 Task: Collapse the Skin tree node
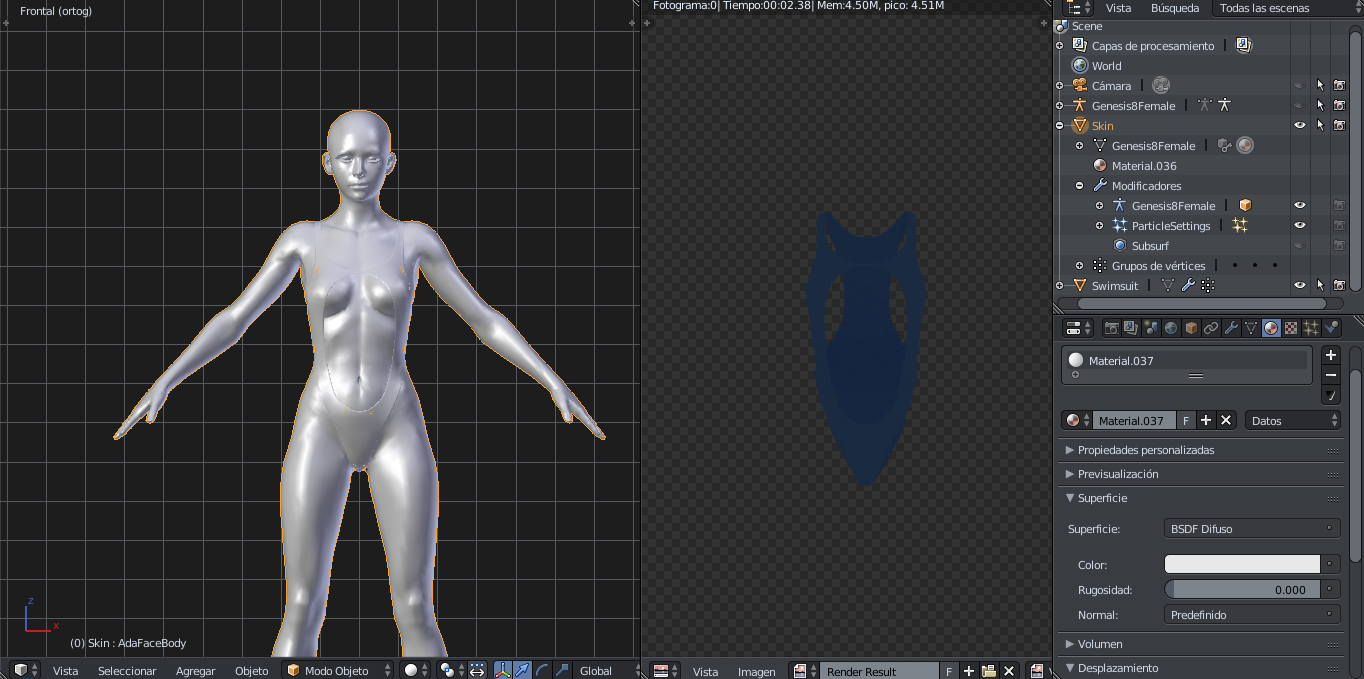tap(1060, 126)
